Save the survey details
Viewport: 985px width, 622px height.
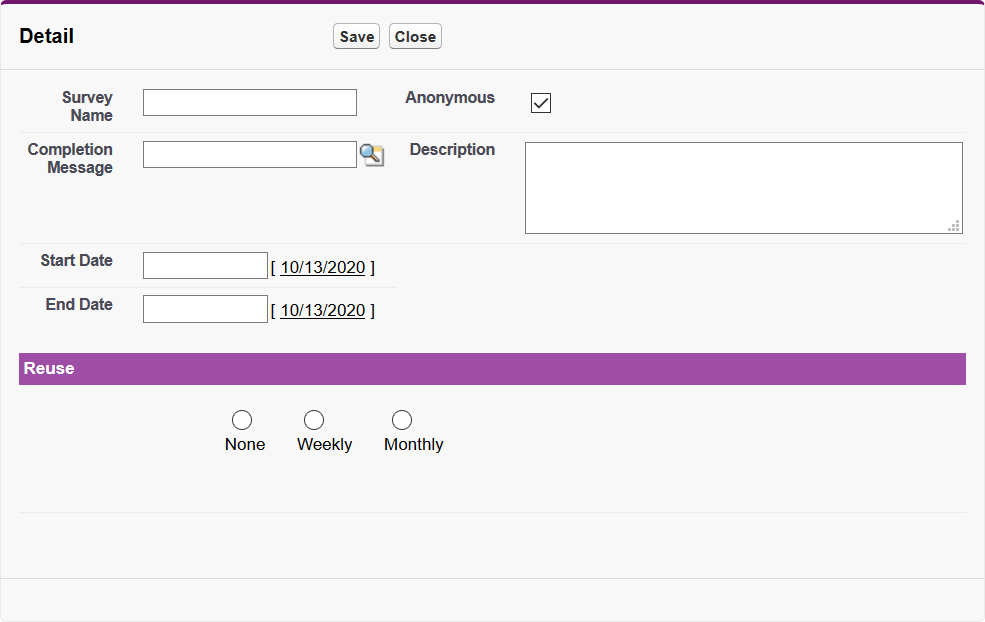[356, 37]
